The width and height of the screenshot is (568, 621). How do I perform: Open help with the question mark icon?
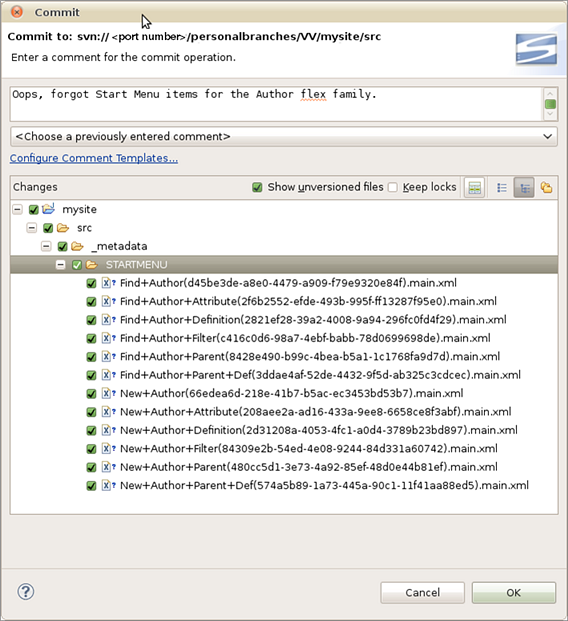click(x=26, y=592)
